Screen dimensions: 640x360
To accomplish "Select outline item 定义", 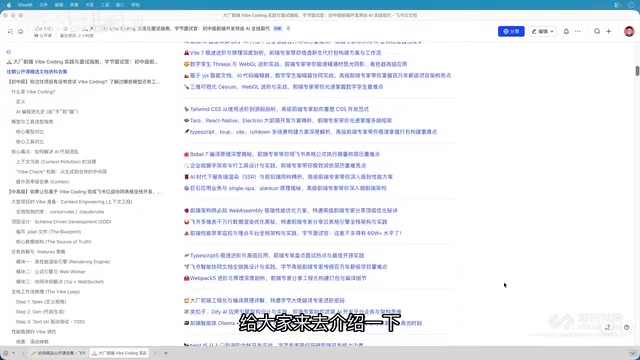I will [20, 102].
